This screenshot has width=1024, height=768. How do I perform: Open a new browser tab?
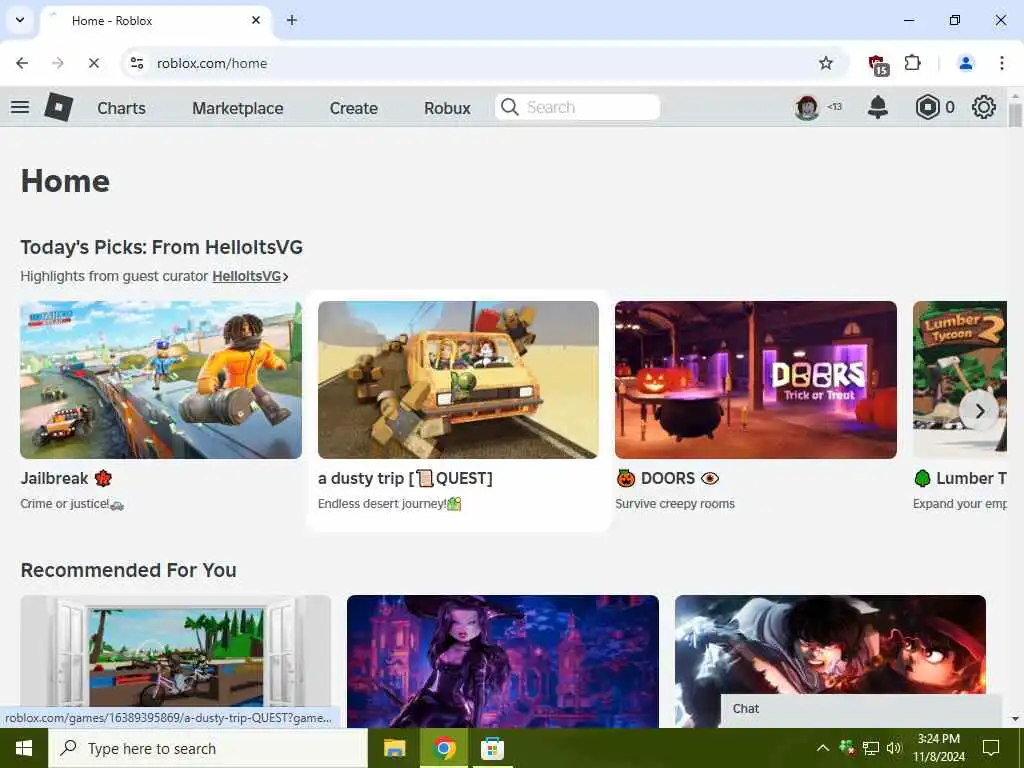pyautogui.click(x=292, y=20)
